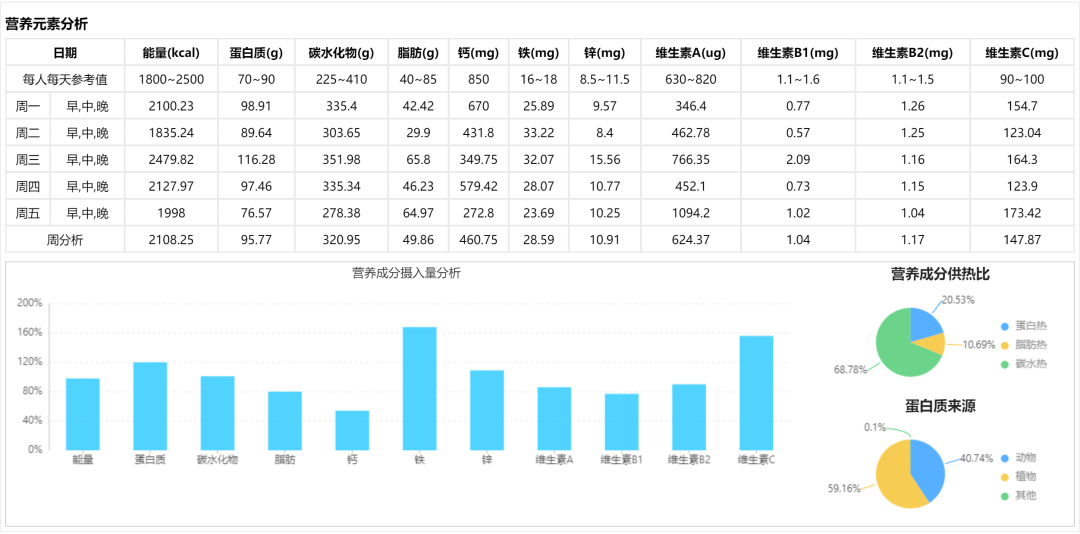This screenshot has height=534, width=1080.
Task: Click the 116.28 protein cell
Action: (x=256, y=160)
